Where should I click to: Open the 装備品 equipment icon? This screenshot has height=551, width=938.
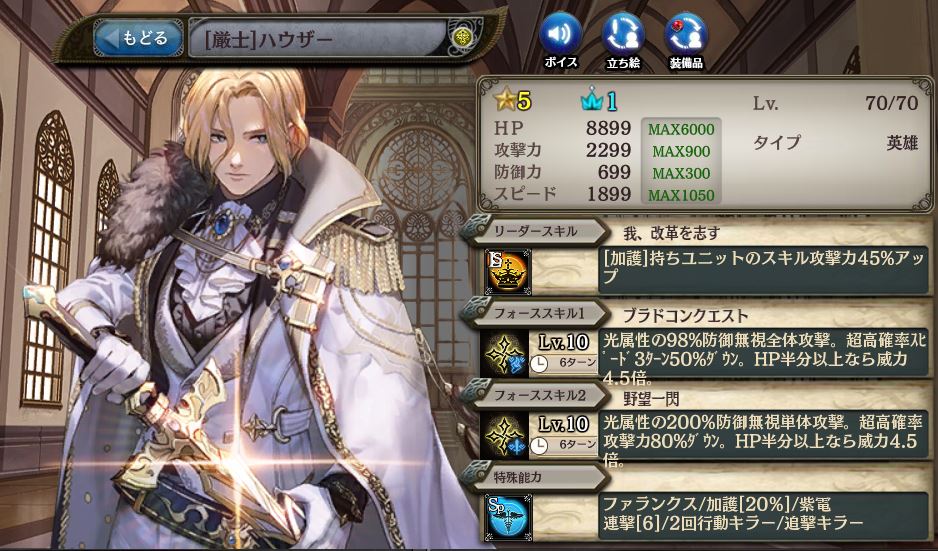[x=686, y=34]
